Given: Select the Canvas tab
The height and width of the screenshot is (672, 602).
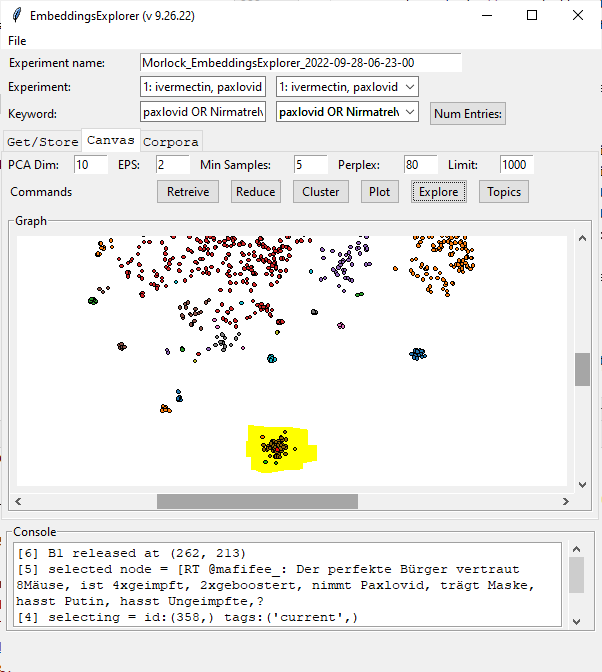Looking at the screenshot, I should coord(110,139).
